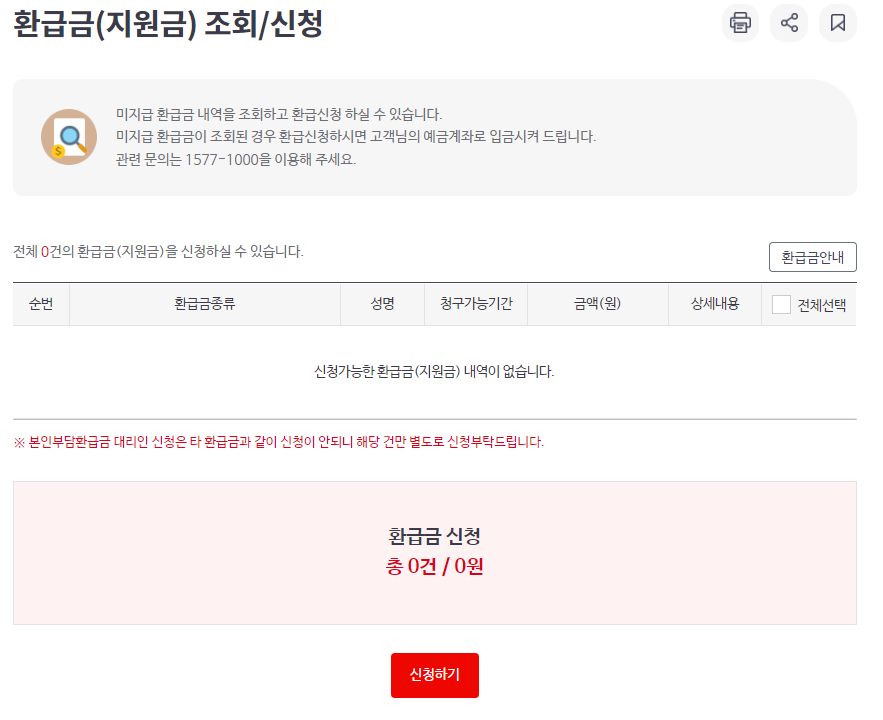Click the 환급금종류 column header

pos(205,304)
